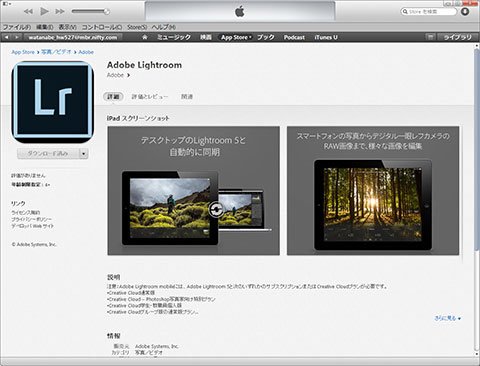Open the list menu icon beside ライブラリ

point(430,37)
